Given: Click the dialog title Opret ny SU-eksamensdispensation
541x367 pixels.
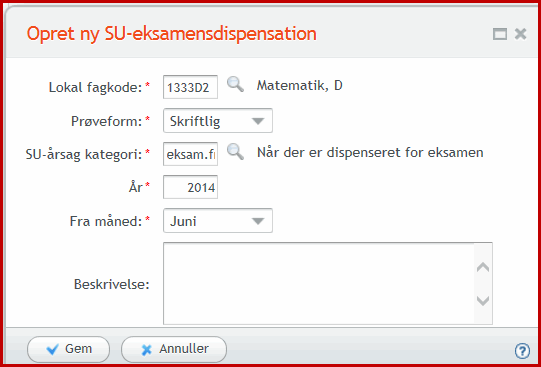Looking at the screenshot, I should [171, 34].
